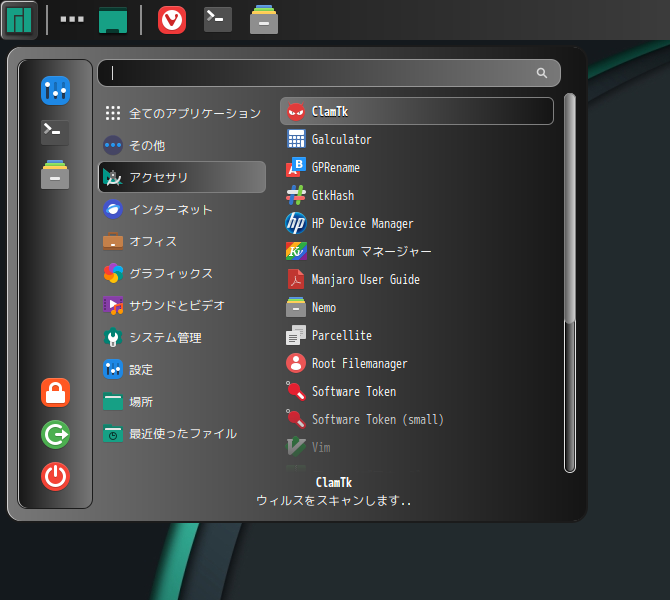Launch Vim editor
670x600 pixels.
point(417,447)
